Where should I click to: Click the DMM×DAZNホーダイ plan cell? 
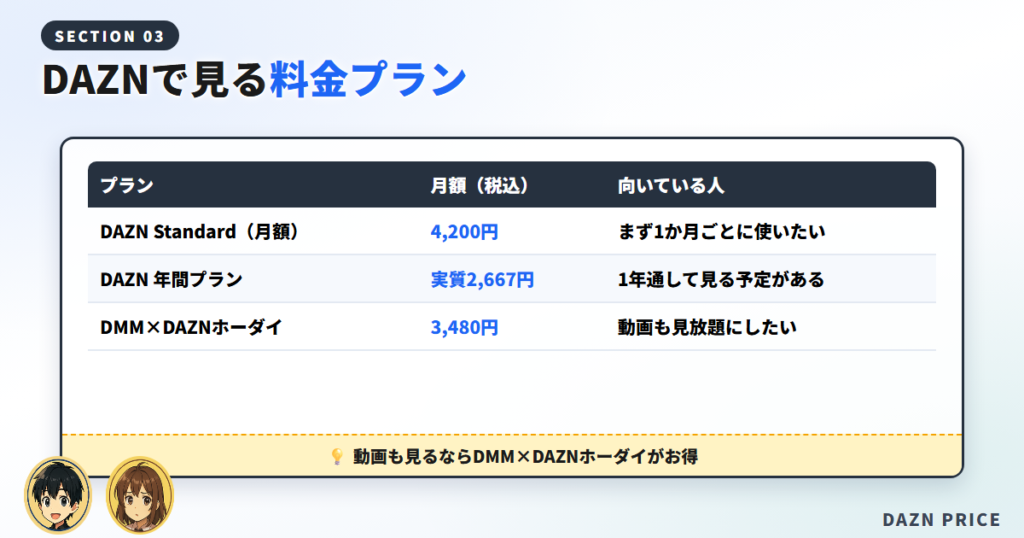pos(191,327)
